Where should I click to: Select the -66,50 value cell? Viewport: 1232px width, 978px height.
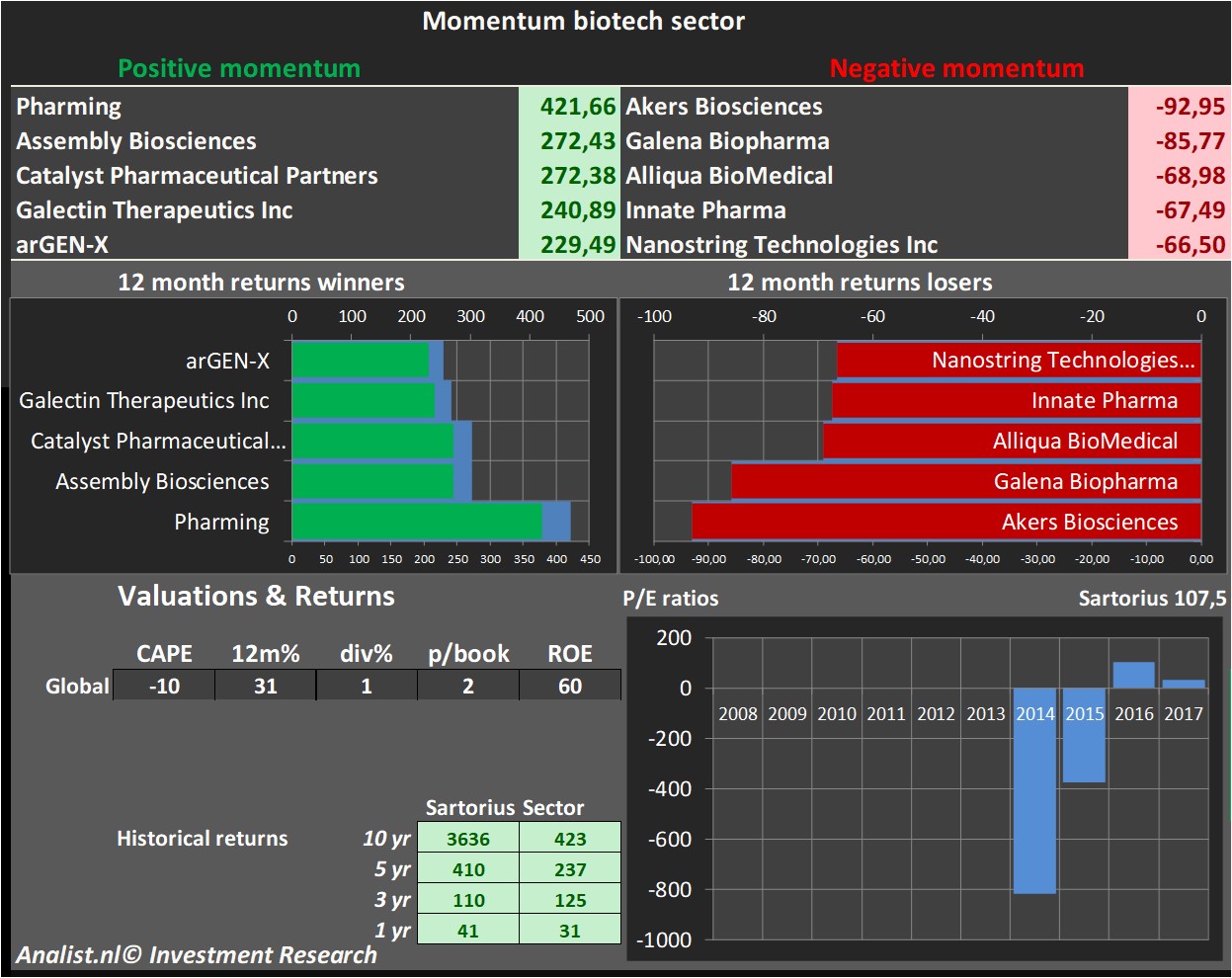click(1179, 244)
